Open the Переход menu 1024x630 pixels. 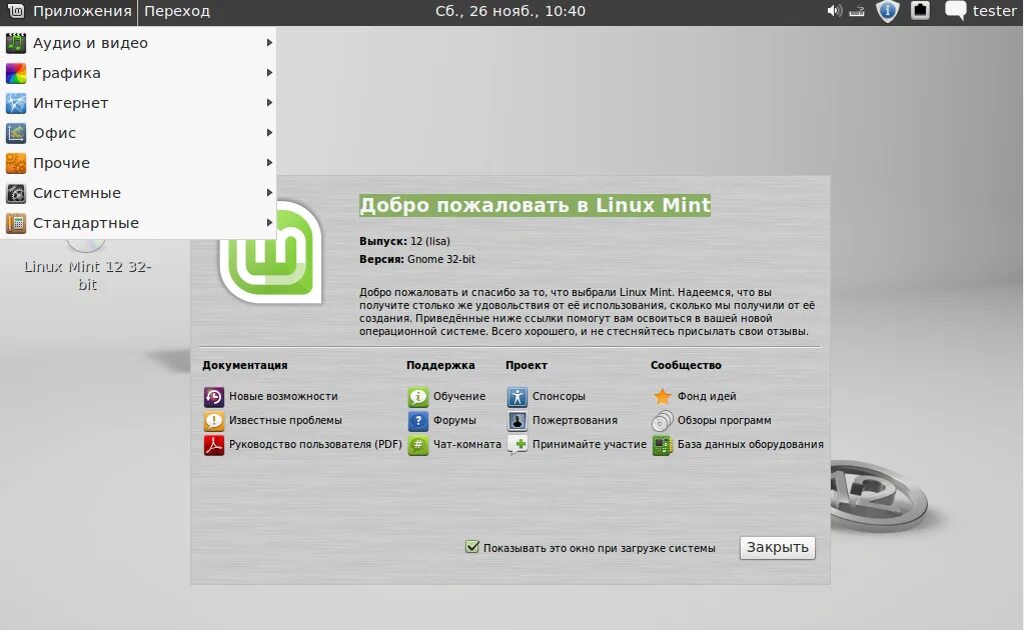point(177,11)
